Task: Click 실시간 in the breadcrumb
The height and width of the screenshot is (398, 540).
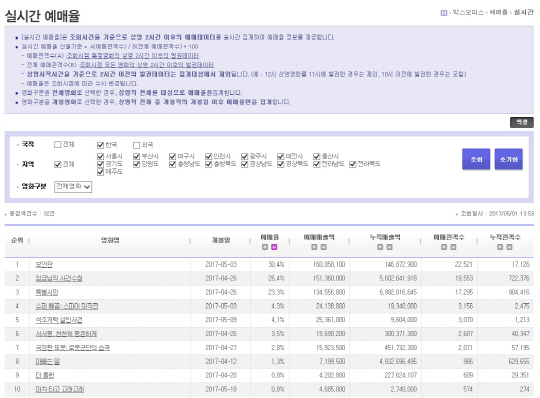Action: point(523,12)
